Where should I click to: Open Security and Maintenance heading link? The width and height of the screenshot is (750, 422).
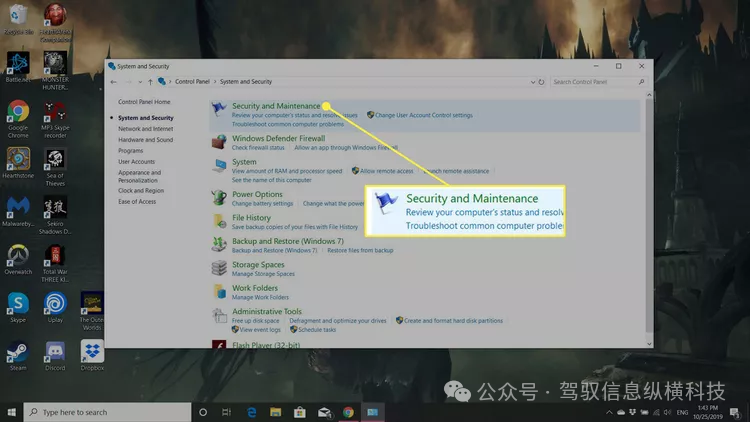276,106
